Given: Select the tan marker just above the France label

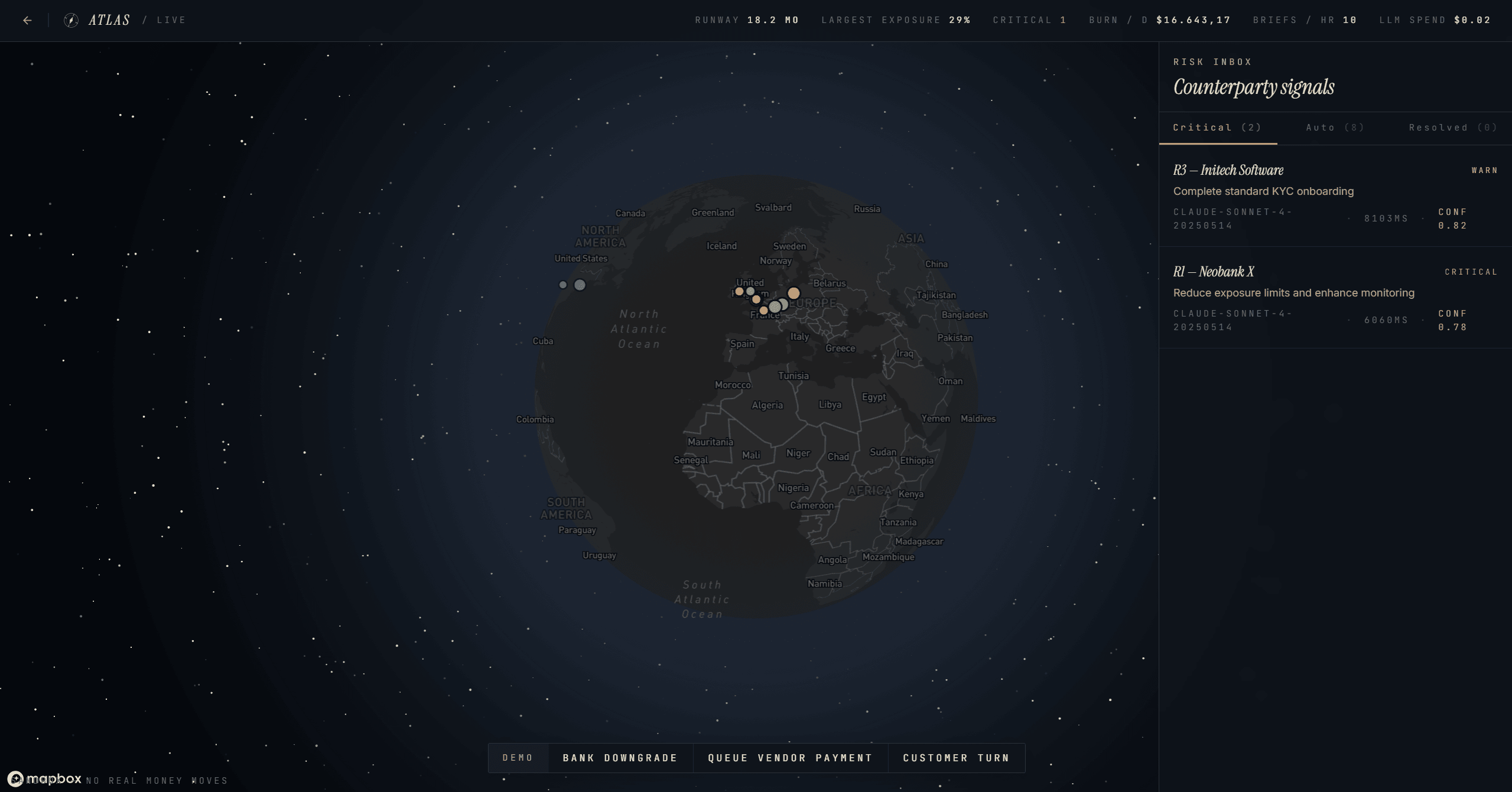Looking at the screenshot, I should 763,310.
